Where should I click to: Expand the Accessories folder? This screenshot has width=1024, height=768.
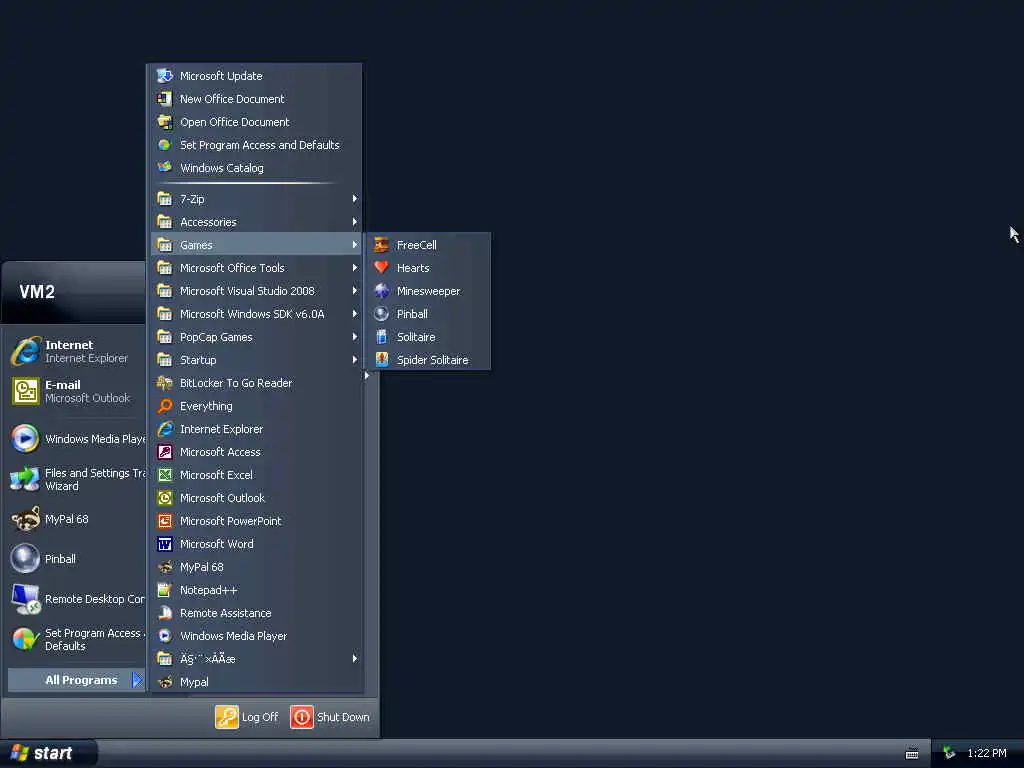coord(256,222)
